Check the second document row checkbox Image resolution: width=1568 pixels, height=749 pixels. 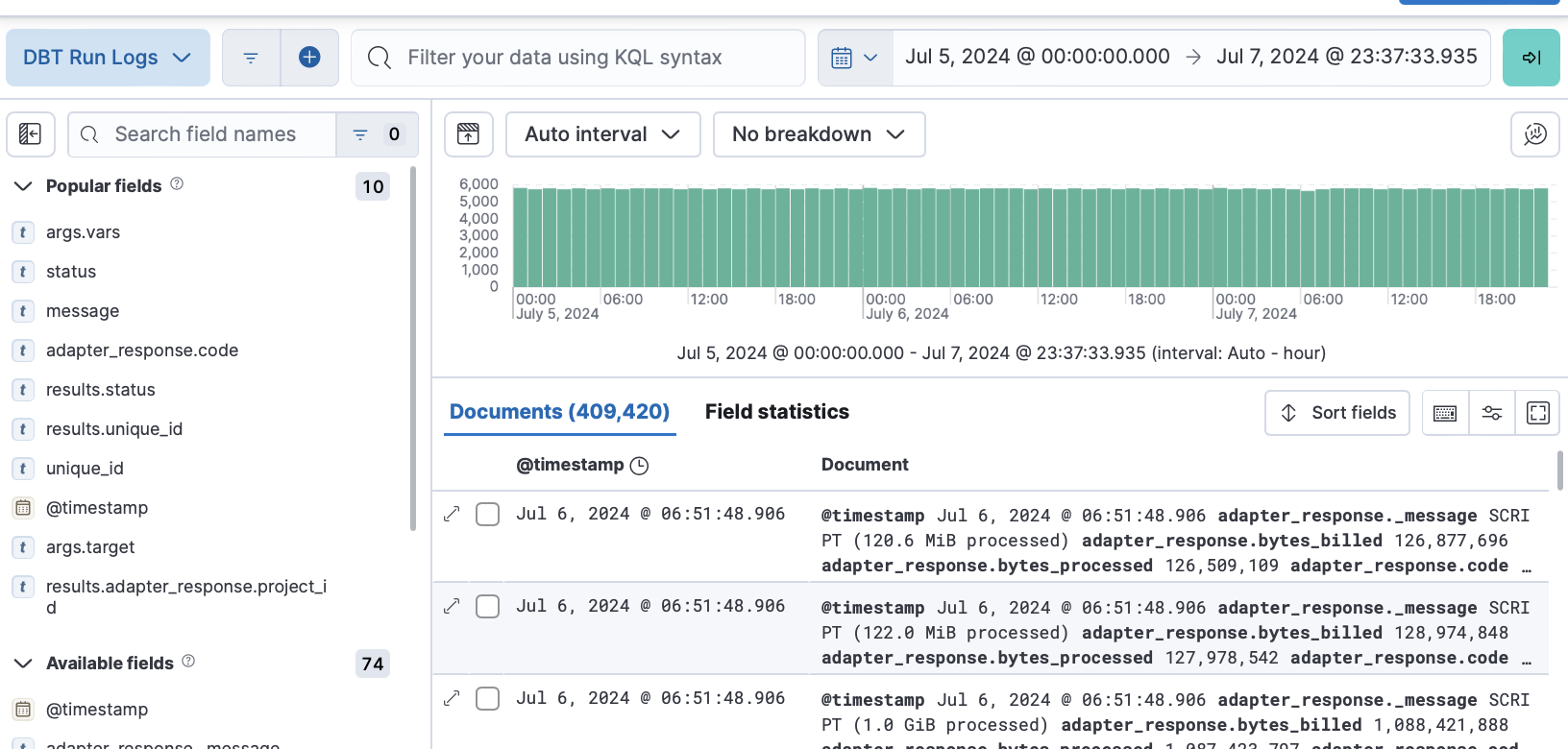point(488,607)
